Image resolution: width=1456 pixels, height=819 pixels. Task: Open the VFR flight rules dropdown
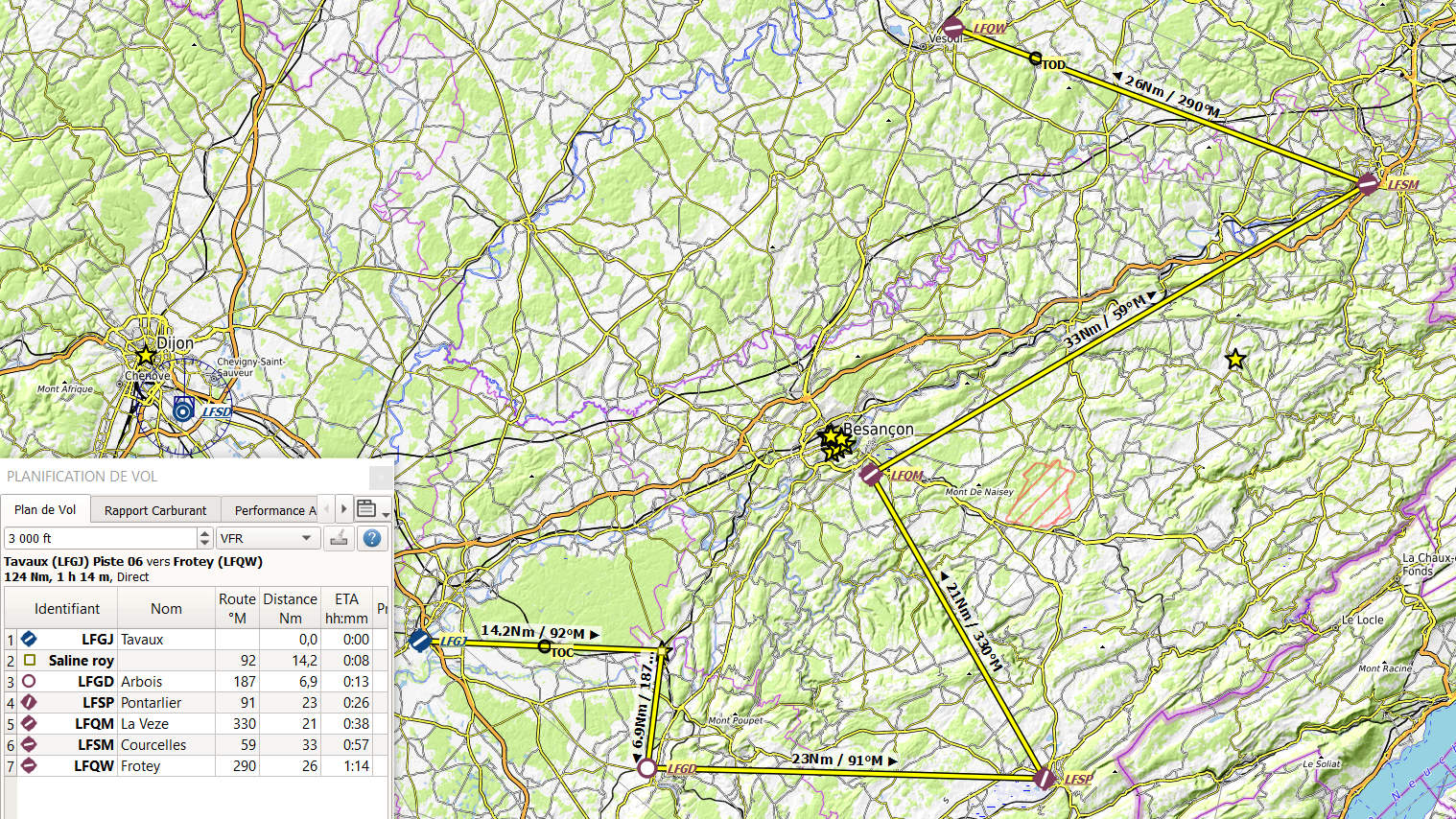point(267,538)
